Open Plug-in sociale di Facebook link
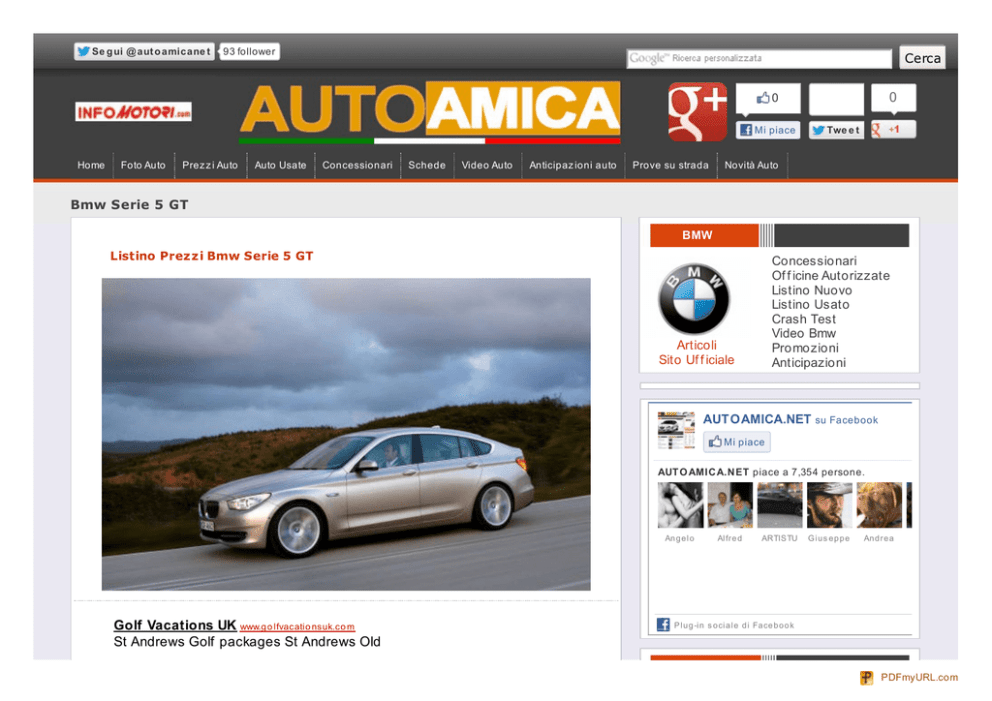 [734, 625]
